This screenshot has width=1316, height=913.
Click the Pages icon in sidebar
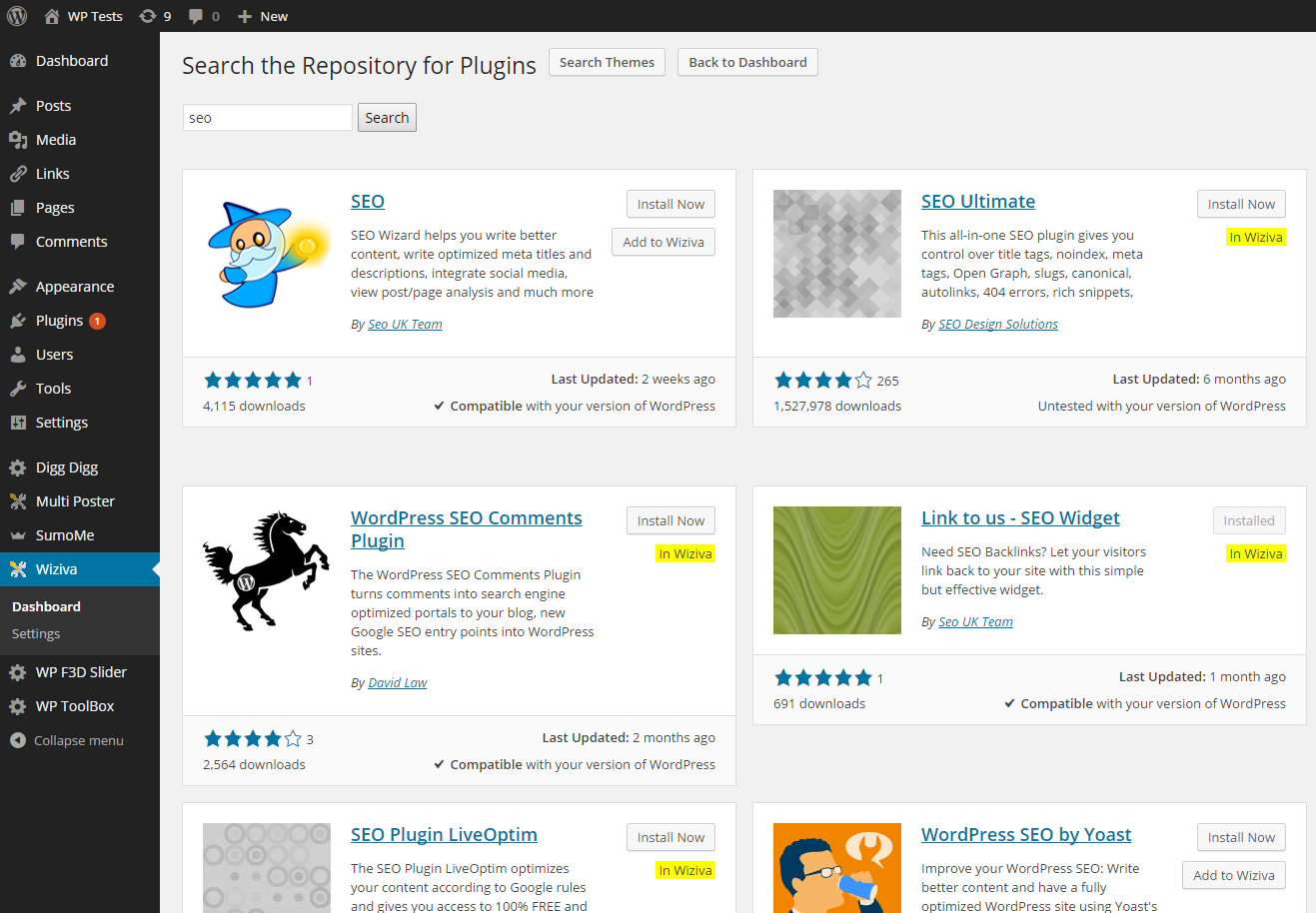[x=18, y=208]
